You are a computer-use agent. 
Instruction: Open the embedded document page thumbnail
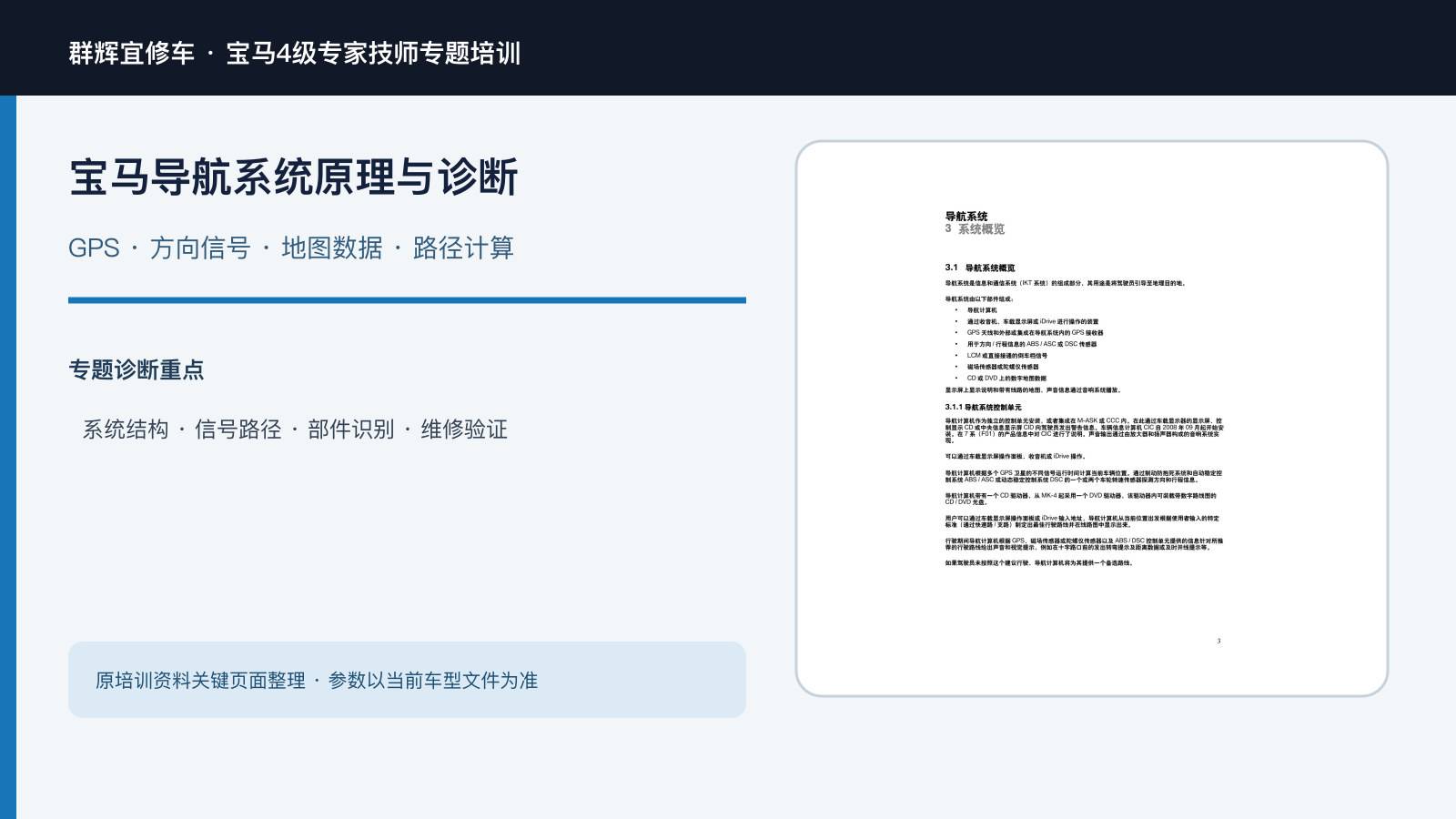1092,419
